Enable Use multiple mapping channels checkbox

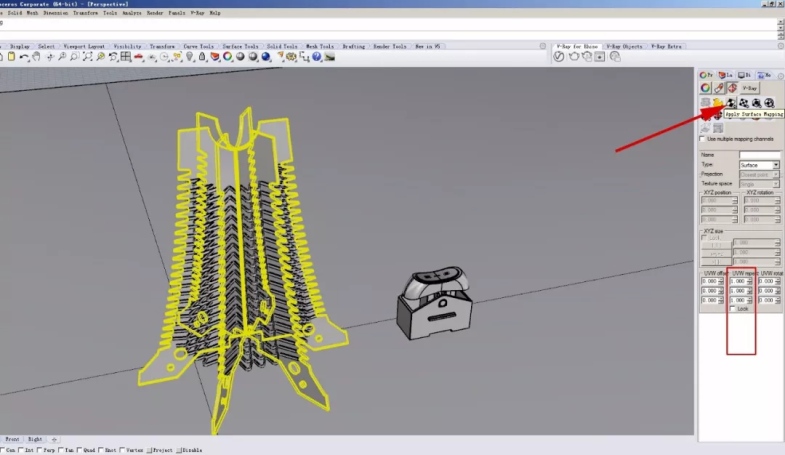[x=702, y=138]
